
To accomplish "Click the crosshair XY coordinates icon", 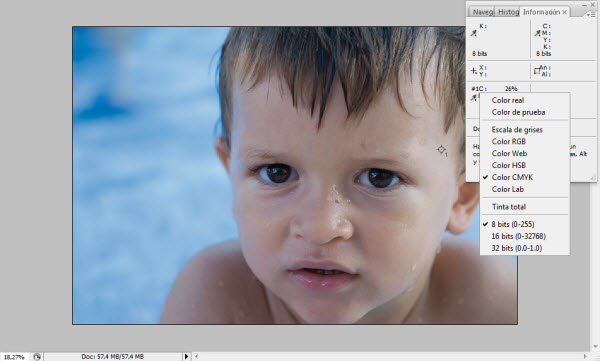I will pos(474,70).
